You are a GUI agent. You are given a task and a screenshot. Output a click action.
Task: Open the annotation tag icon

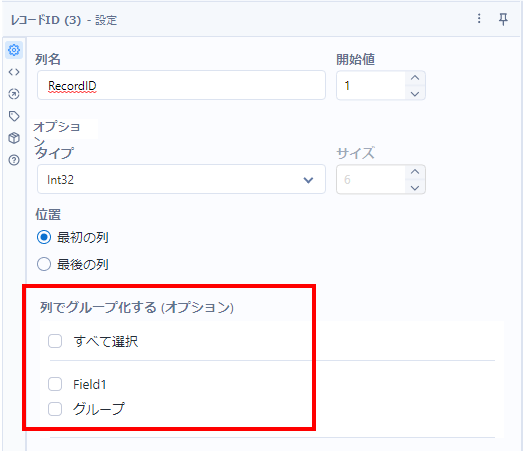(14, 116)
